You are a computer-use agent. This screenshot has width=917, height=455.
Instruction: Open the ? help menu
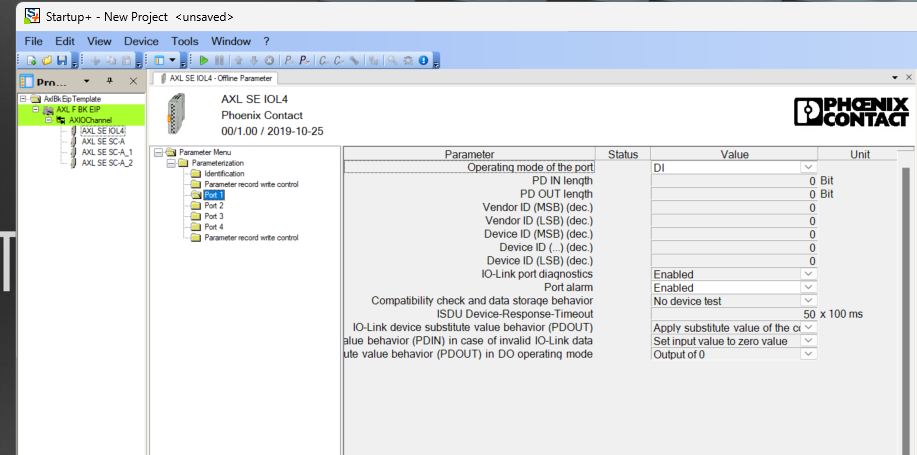(x=266, y=41)
